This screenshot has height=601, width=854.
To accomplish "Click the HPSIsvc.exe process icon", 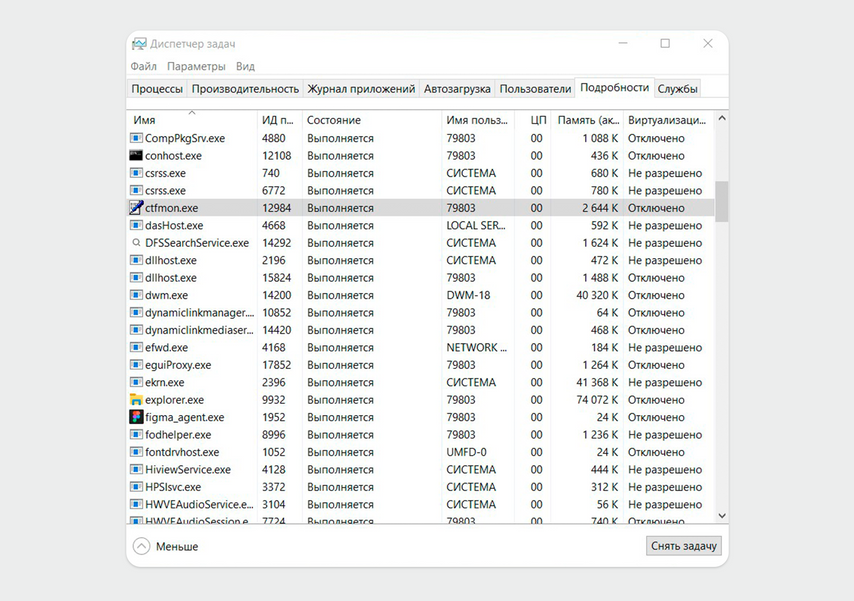I will [136, 487].
